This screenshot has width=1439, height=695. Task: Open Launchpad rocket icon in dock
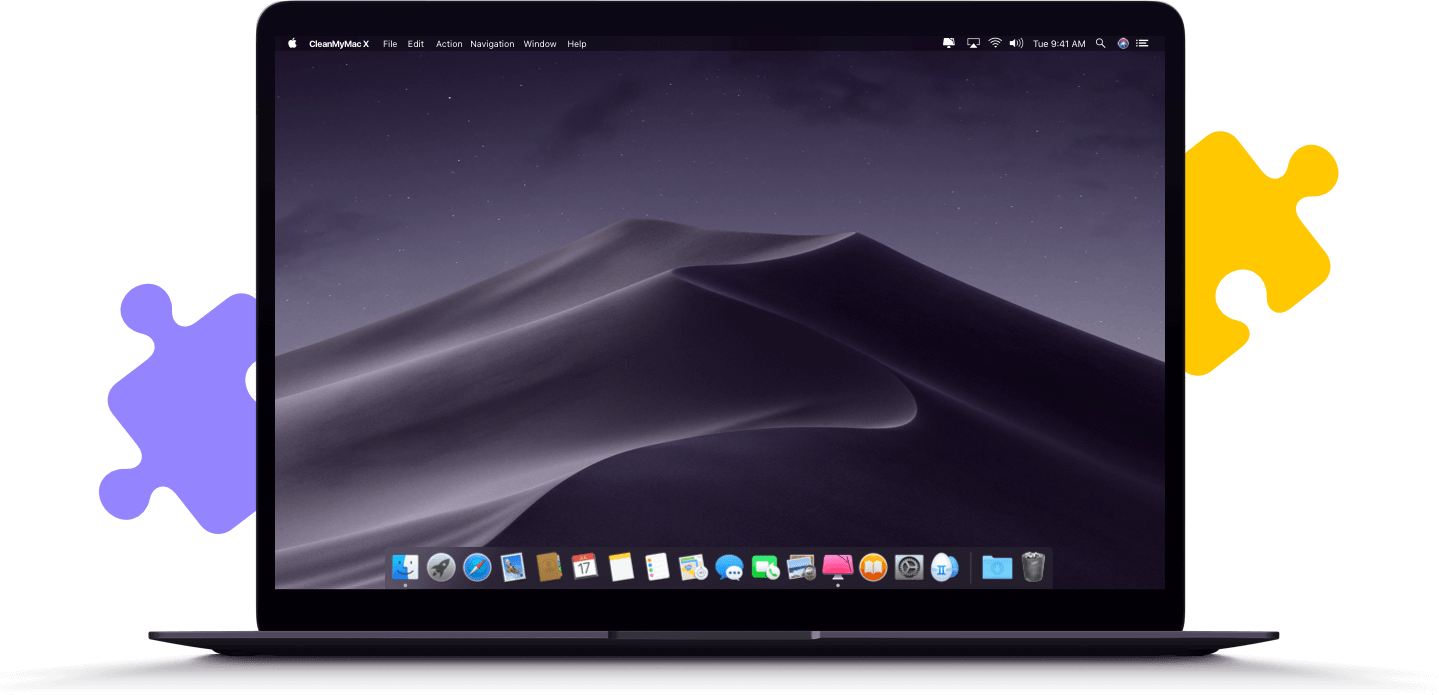441,568
